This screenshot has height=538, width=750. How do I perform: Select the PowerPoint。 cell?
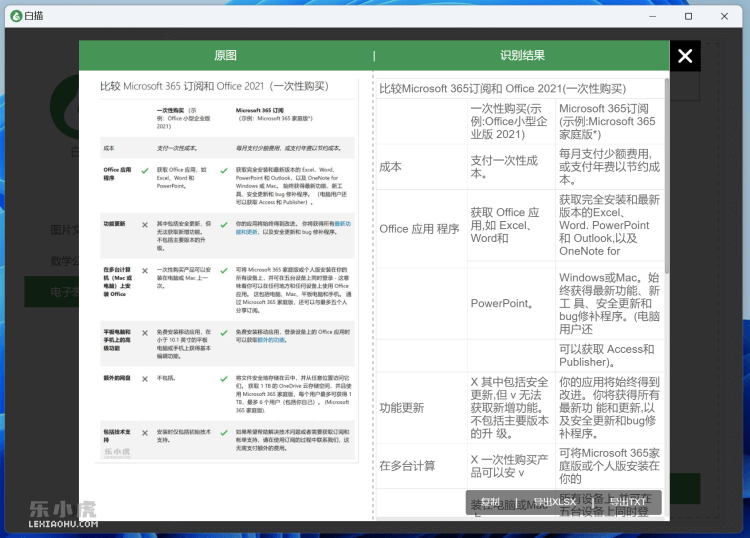[511, 303]
